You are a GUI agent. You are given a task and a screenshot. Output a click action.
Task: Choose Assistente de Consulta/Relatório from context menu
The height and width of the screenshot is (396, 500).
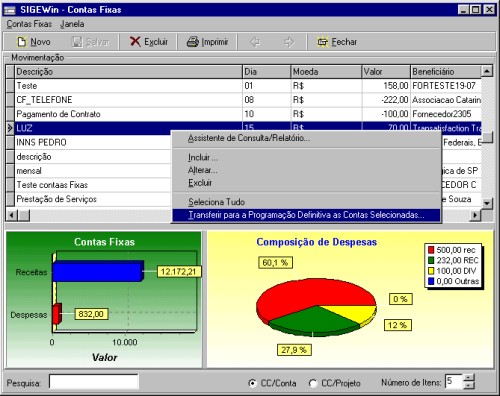(306, 138)
